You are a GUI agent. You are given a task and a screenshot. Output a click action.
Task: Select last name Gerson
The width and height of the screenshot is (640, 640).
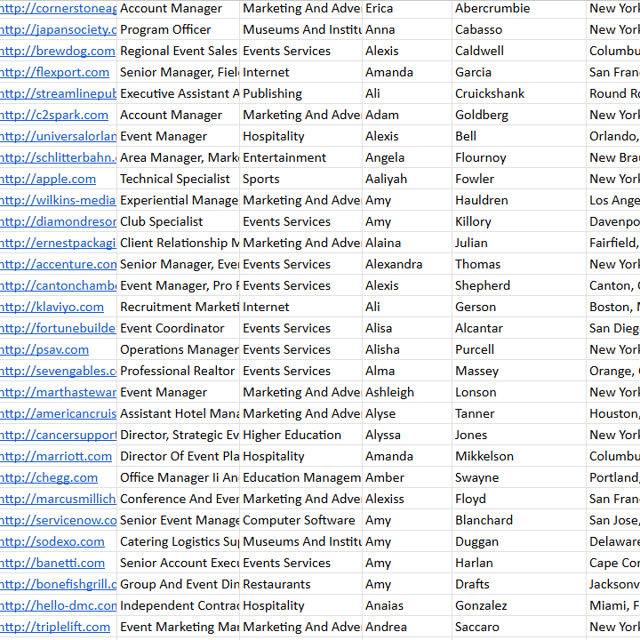pos(519,307)
